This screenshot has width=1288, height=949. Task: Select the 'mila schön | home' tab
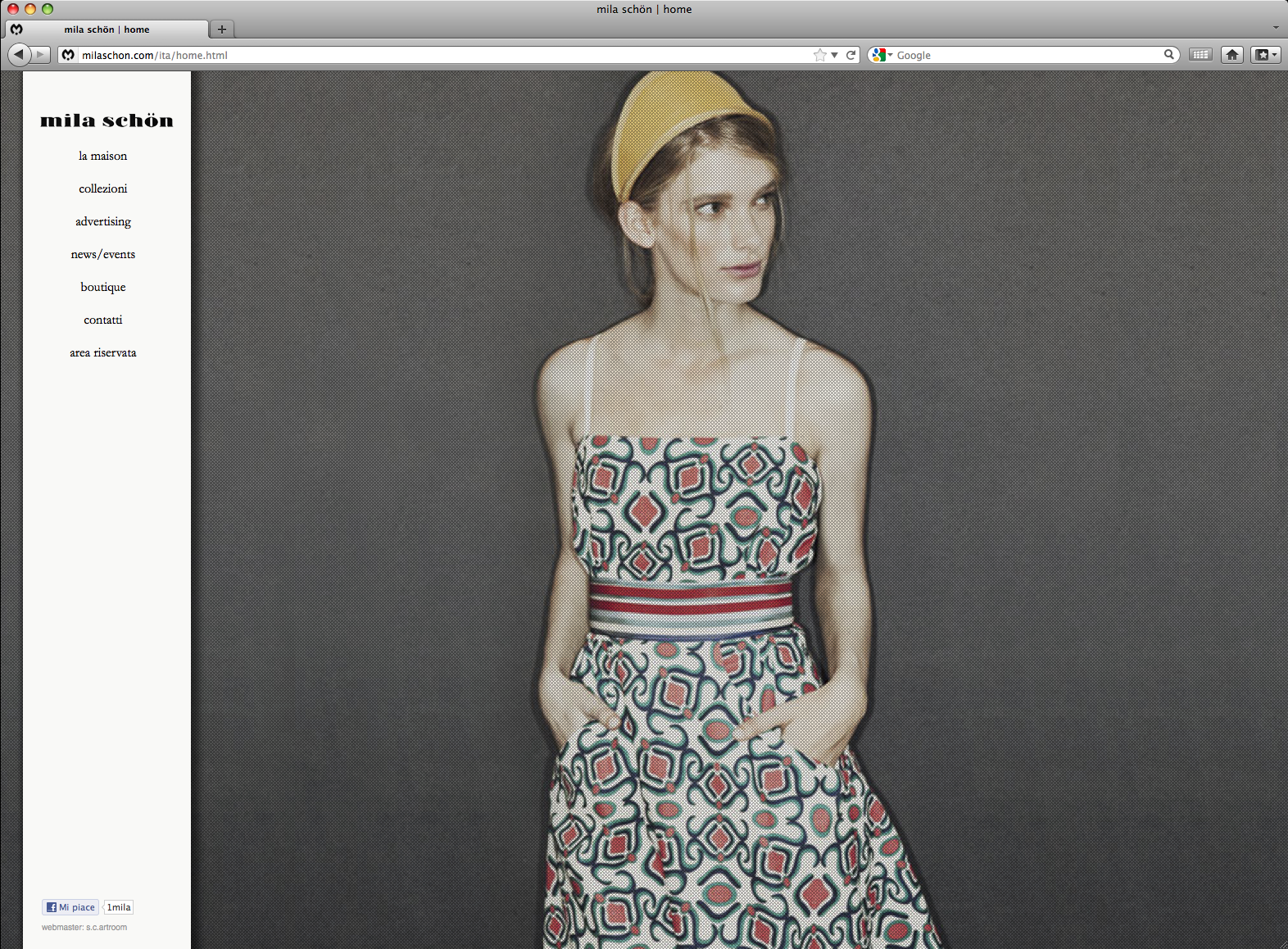click(107, 30)
